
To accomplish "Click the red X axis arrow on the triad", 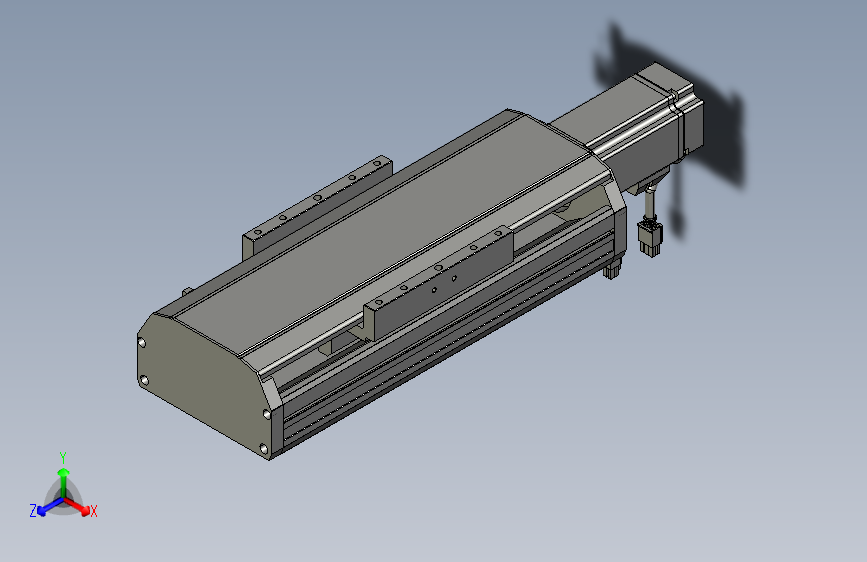I will point(77,506).
